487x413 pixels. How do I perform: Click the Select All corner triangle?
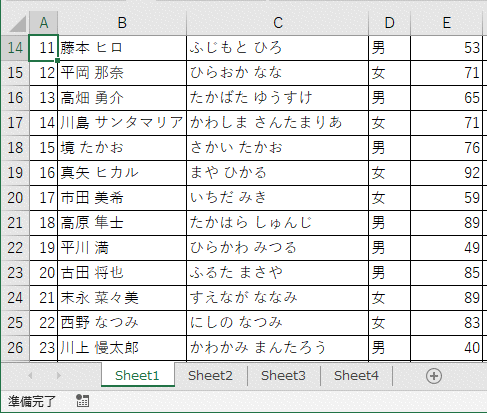[x=16, y=23]
